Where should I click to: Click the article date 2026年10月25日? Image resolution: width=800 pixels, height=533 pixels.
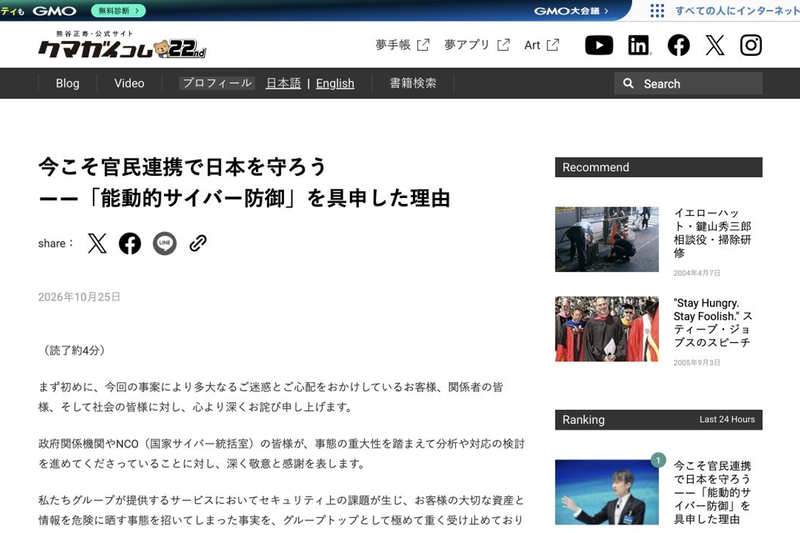(x=79, y=297)
